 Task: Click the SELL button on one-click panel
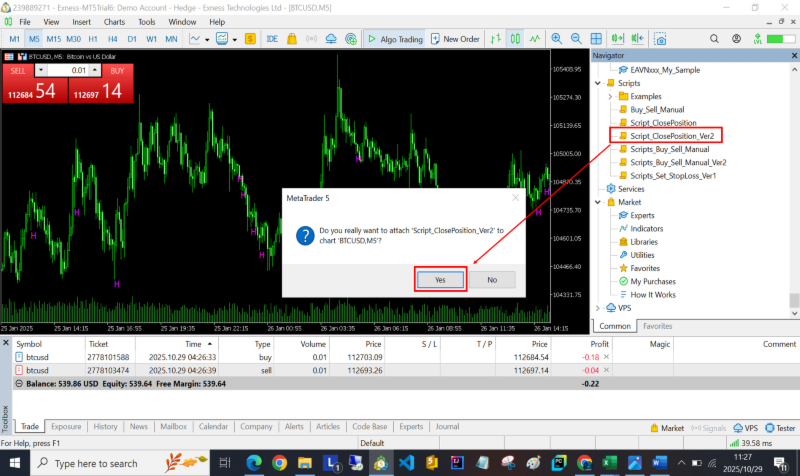pos(18,71)
